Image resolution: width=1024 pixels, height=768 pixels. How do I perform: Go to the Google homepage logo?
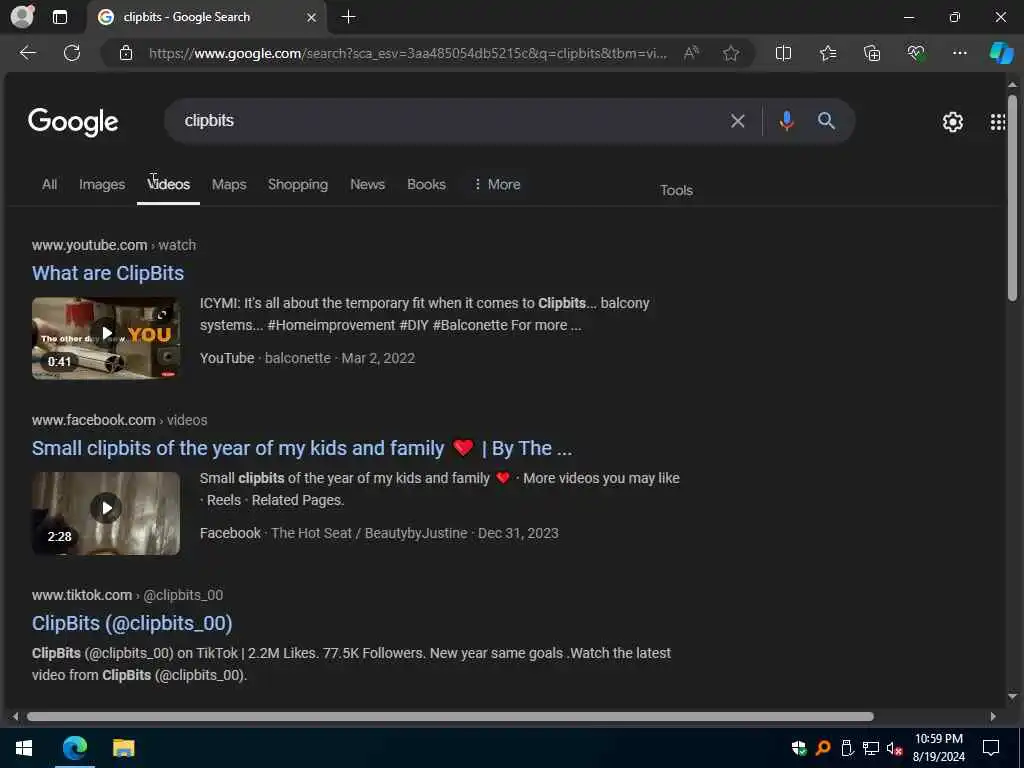point(73,121)
